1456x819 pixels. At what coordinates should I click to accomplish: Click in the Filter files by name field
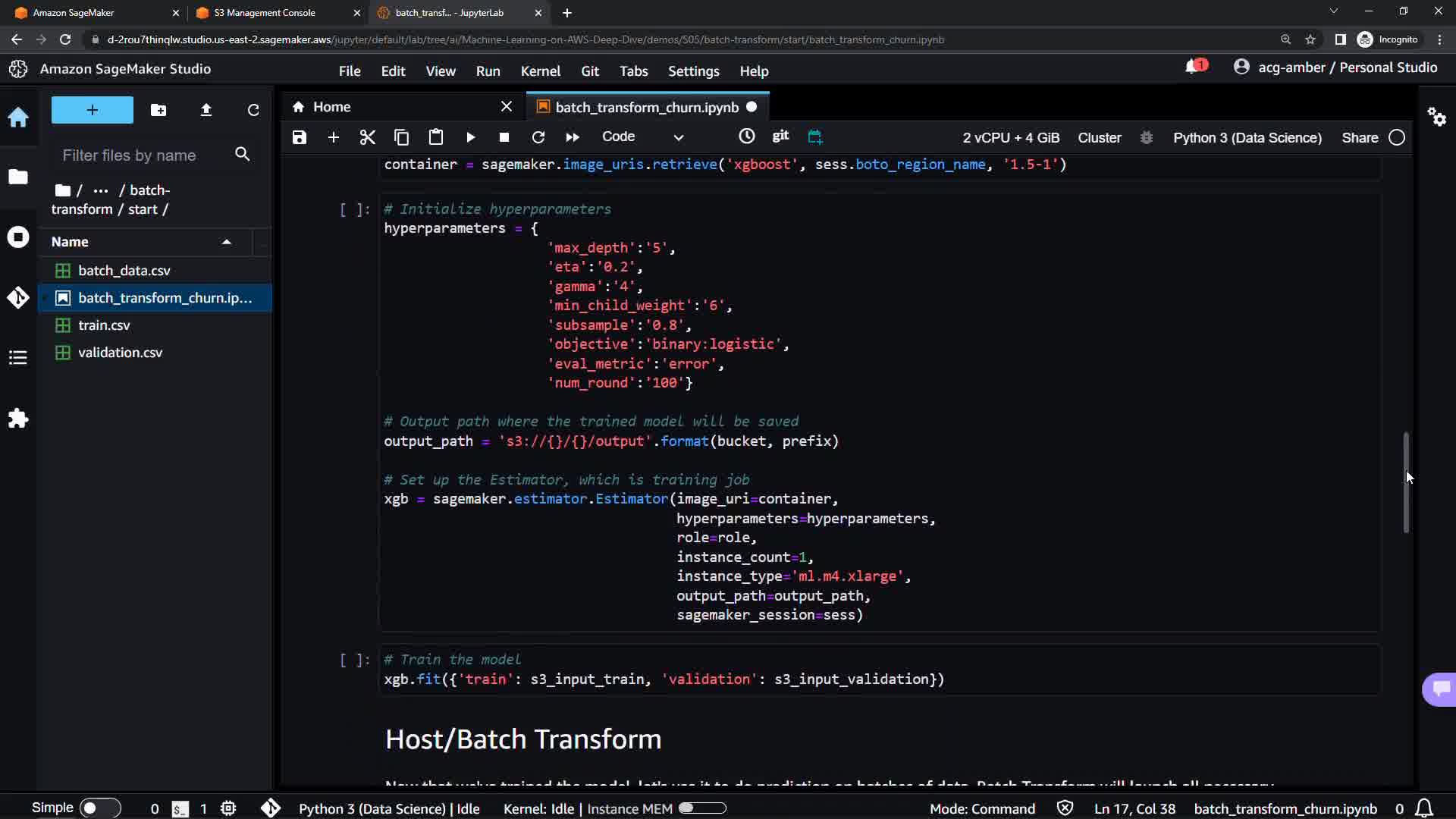pos(144,155)
